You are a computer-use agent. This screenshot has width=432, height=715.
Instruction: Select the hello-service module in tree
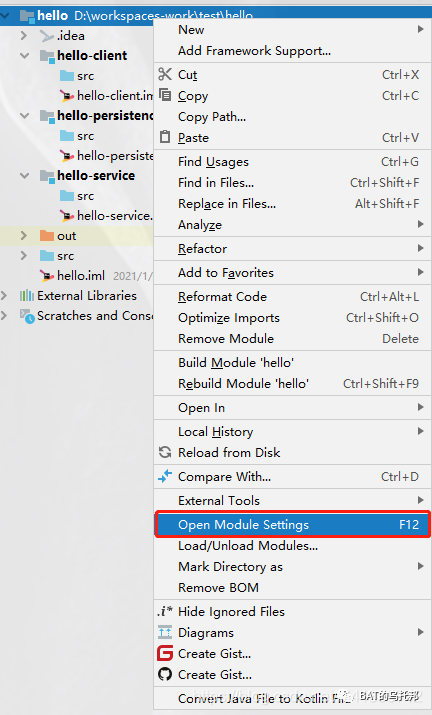click(x=96, y=176)
